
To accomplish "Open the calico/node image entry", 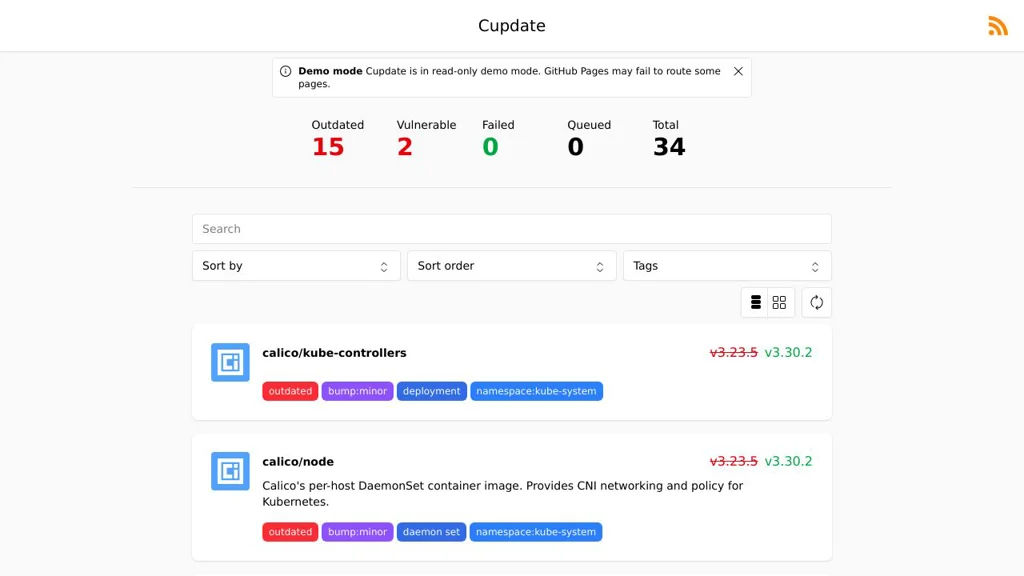I will (298, 462).
